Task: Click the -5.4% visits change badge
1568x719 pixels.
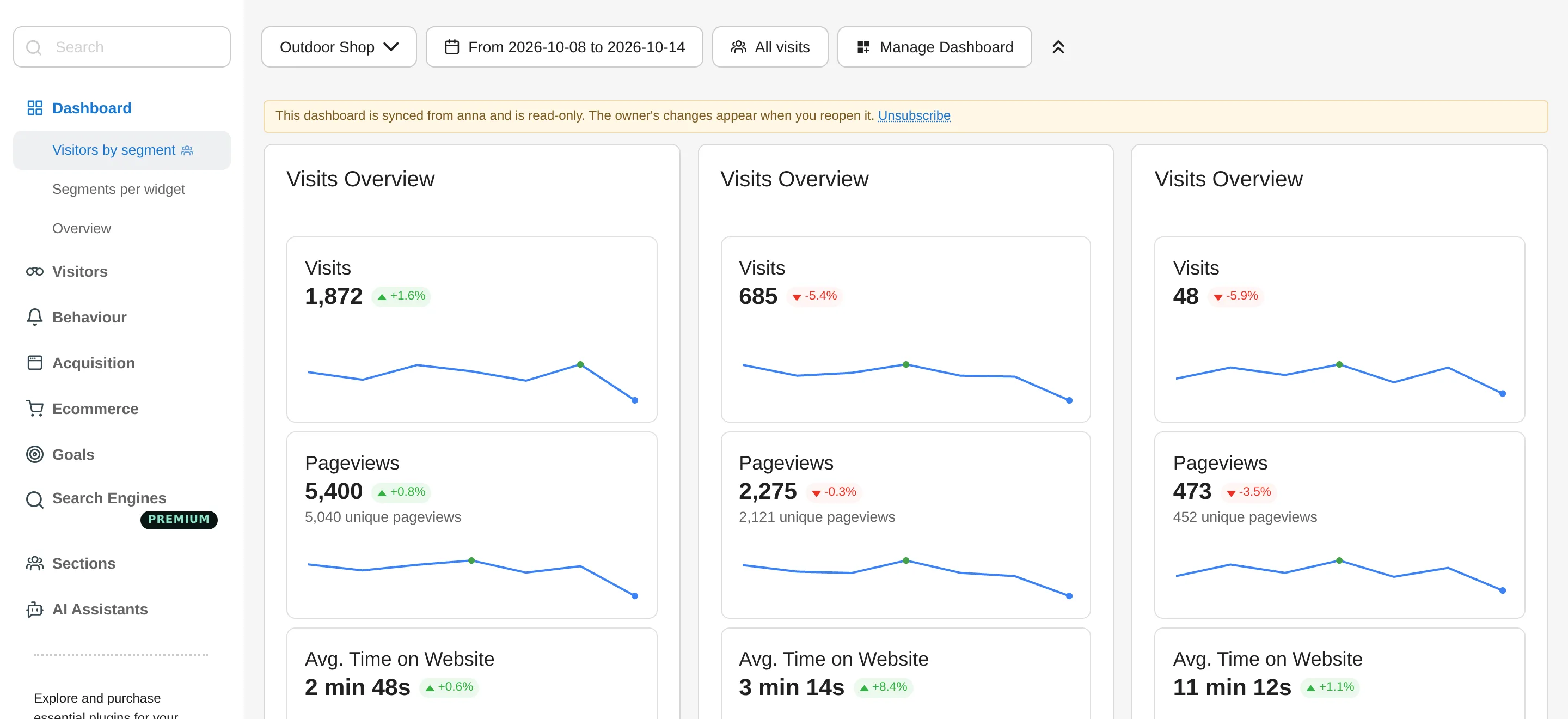Action: pyautogui.click(x=814, y=296)
